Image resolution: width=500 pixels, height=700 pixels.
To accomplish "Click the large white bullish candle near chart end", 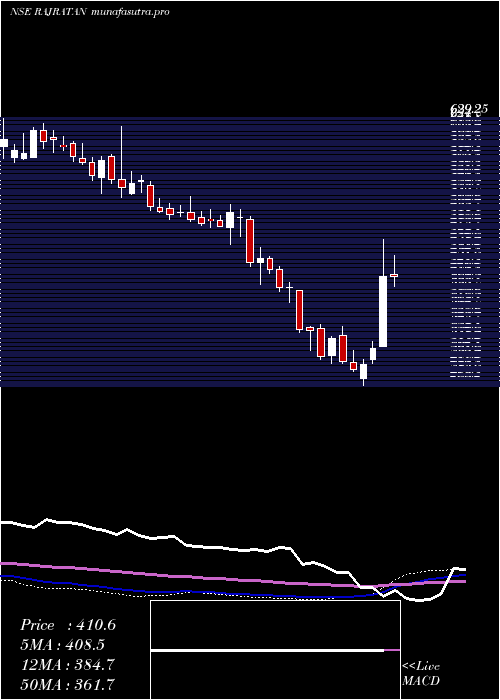I will [383, 311].
